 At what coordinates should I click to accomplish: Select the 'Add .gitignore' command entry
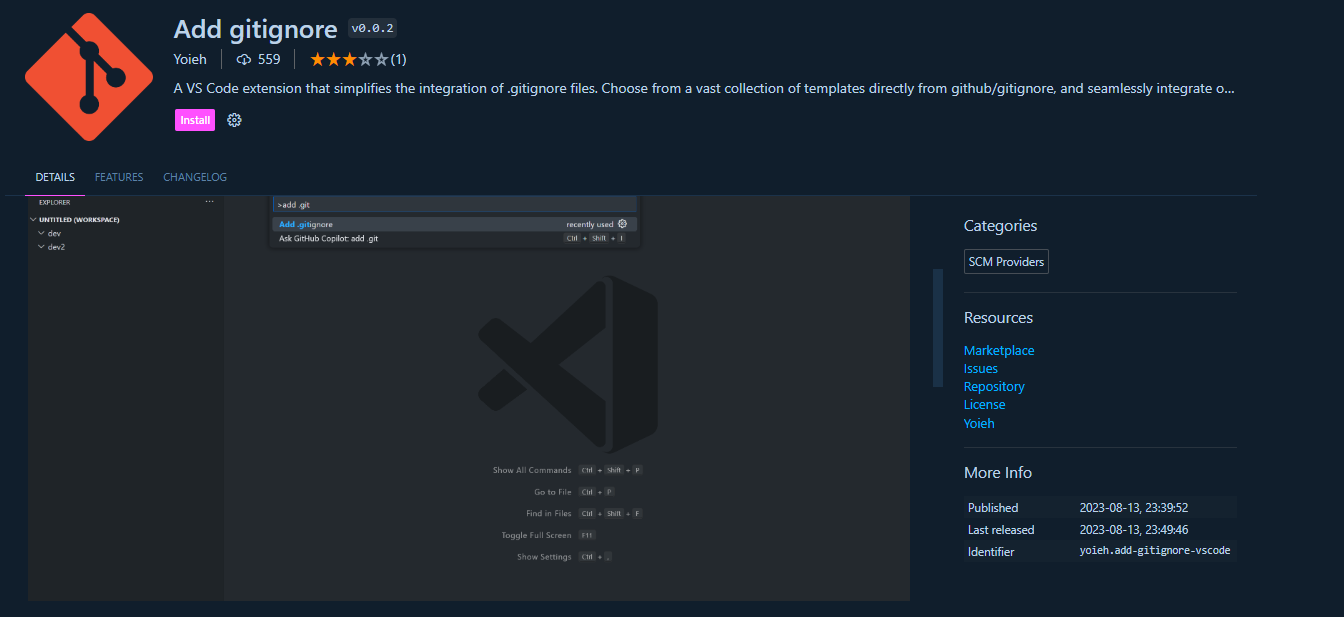(305, 224)
